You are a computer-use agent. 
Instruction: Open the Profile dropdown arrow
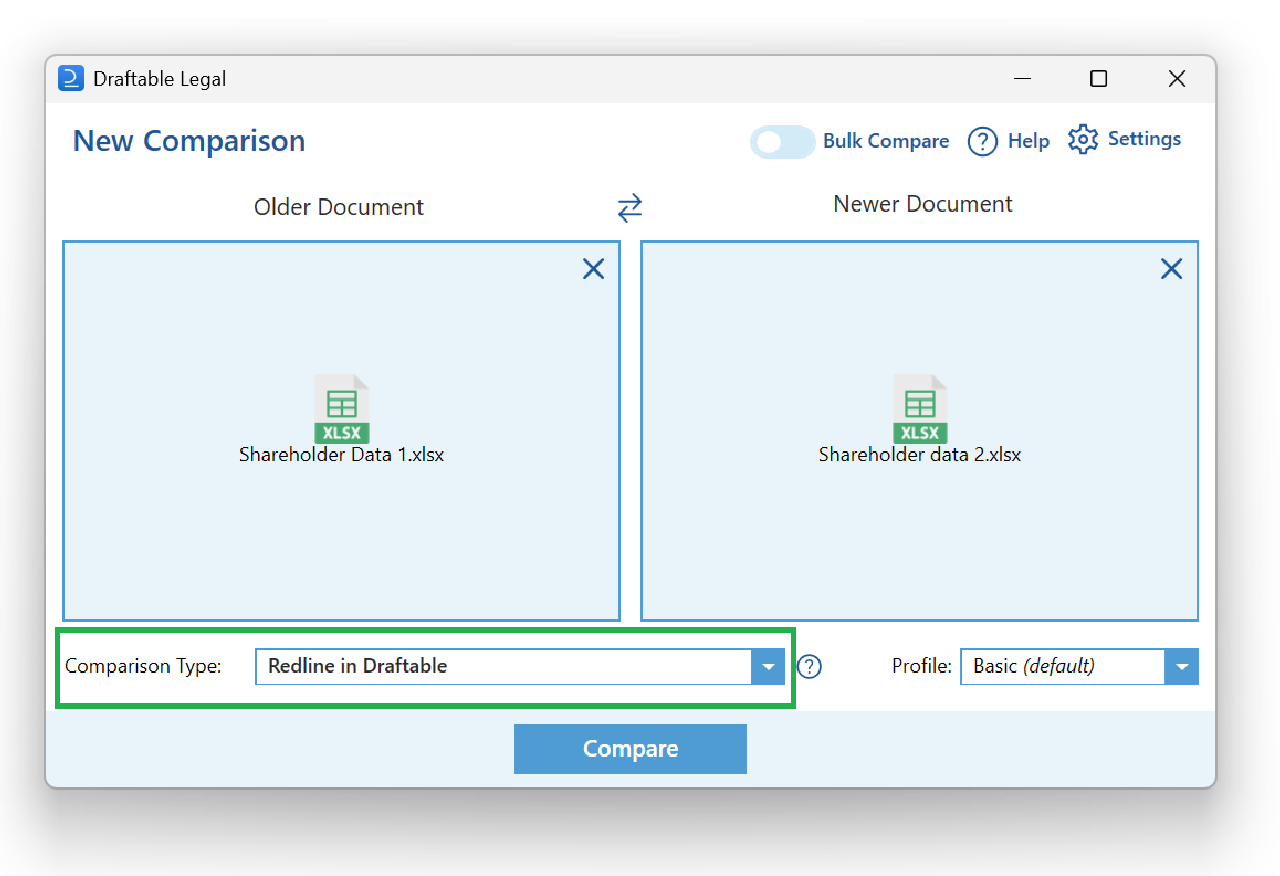click(1181, 666)
